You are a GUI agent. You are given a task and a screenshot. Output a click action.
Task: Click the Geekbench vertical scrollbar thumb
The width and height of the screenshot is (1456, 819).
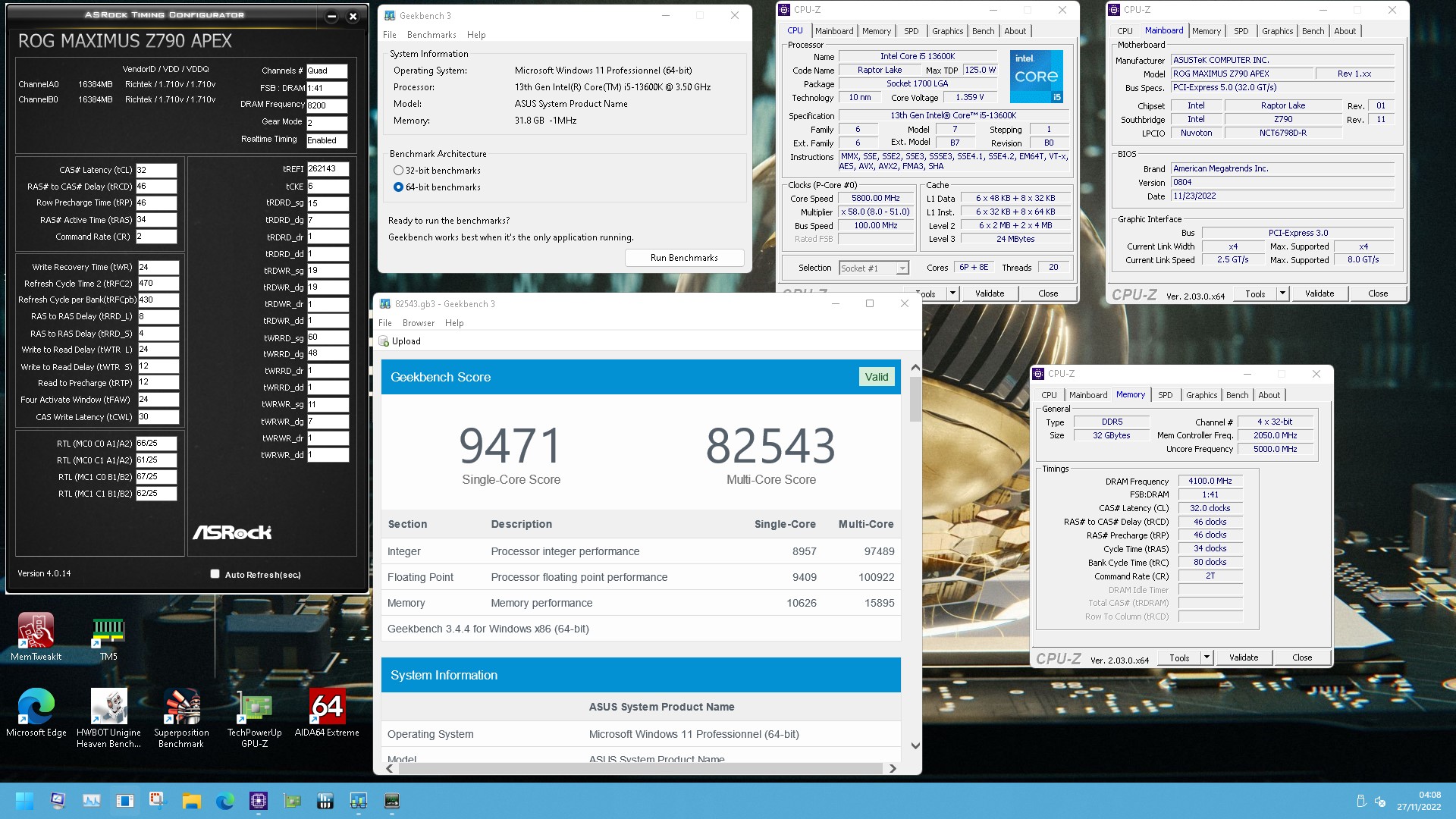[x=915, y=399]
